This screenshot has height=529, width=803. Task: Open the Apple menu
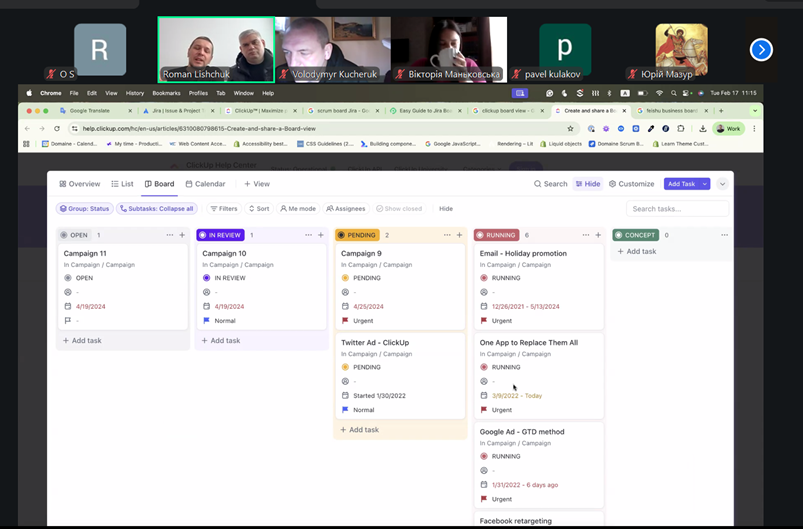(x=29, y=93)
